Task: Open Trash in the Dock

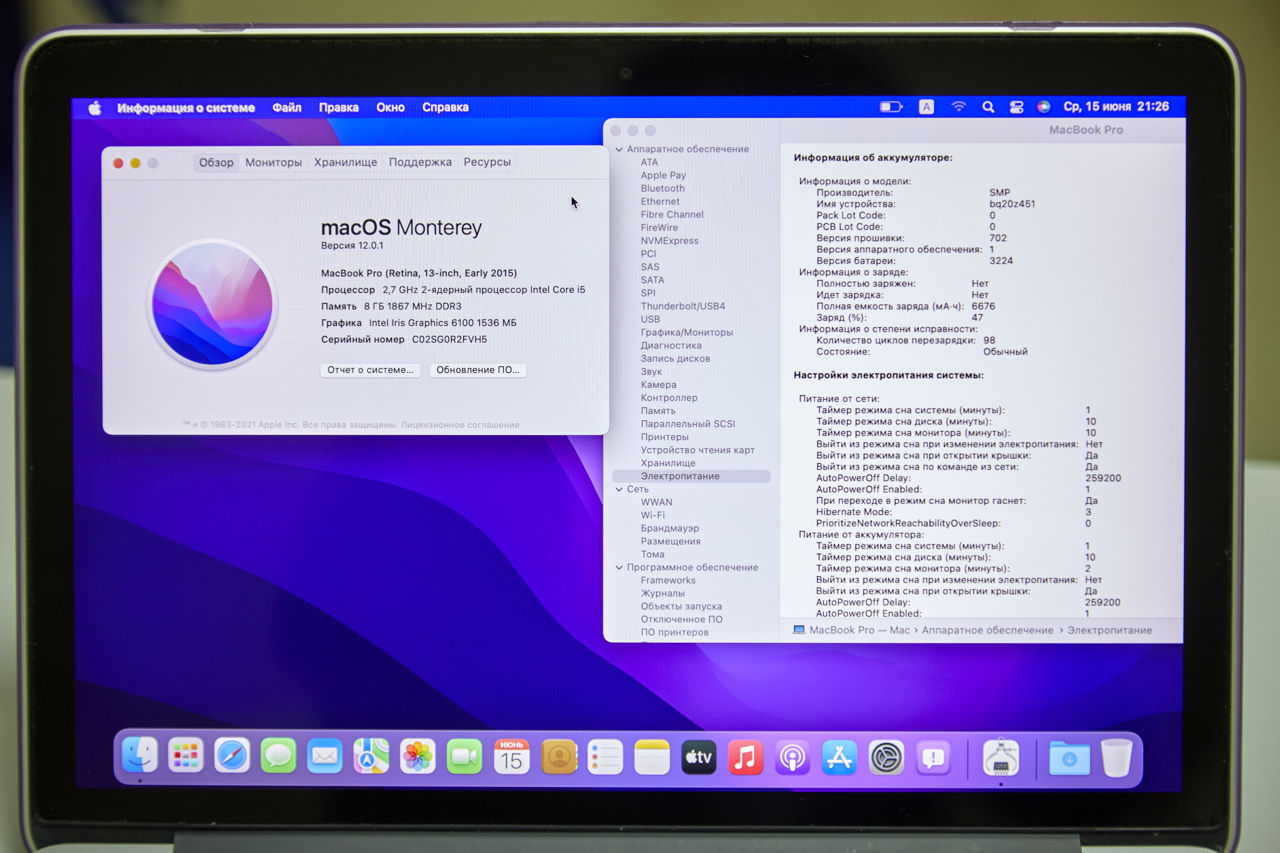Action: tap(1116, 758)
